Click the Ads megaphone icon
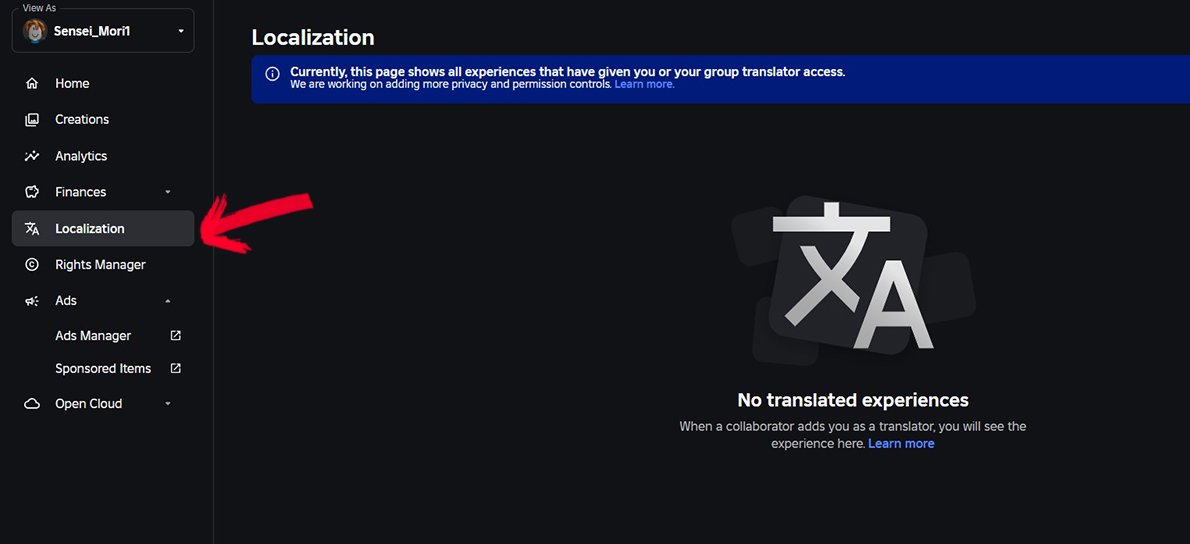Viewport: 1190px width, 544px height. click(x=32, y=301)
